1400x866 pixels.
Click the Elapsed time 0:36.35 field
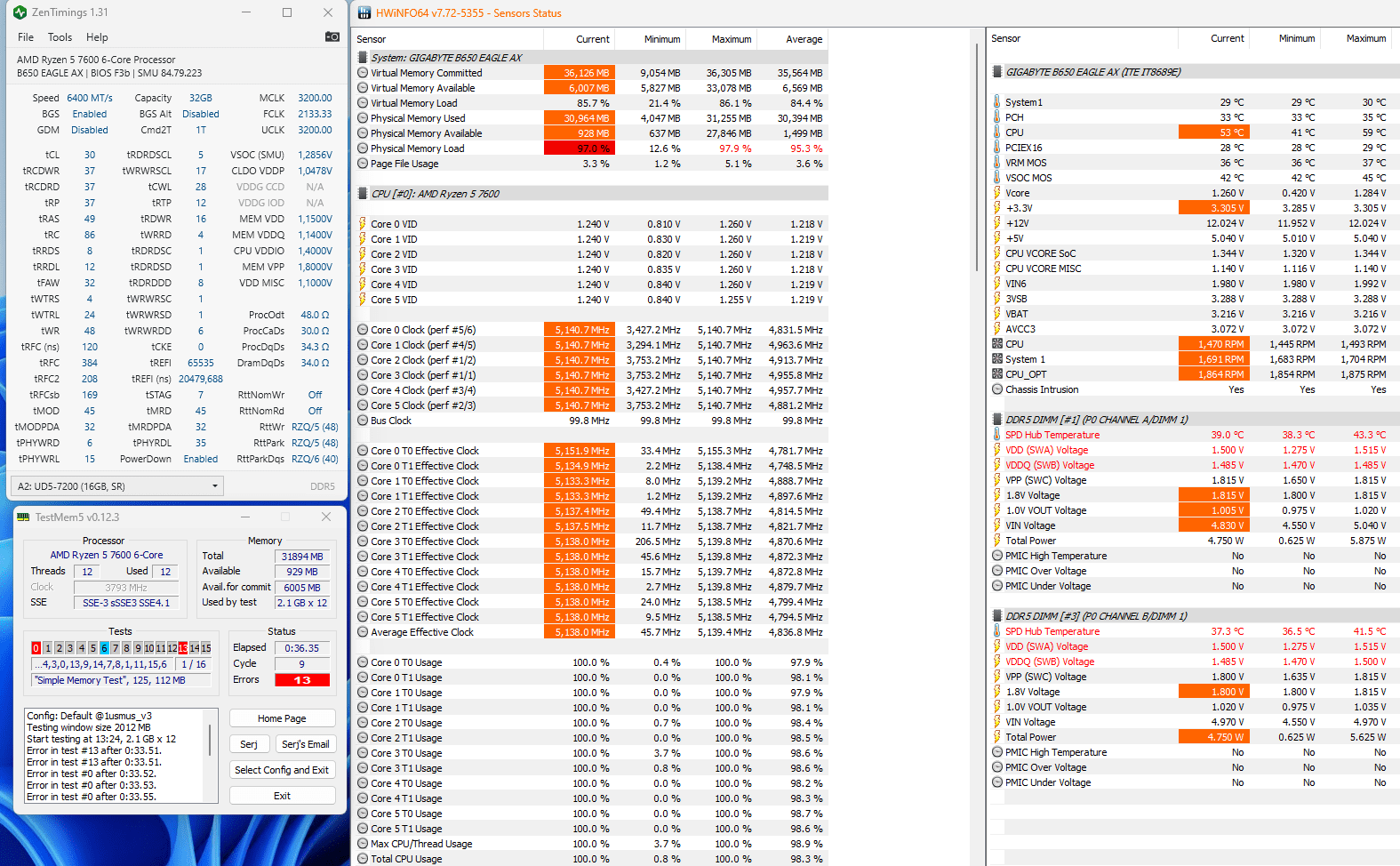click(x=302, y=648)
